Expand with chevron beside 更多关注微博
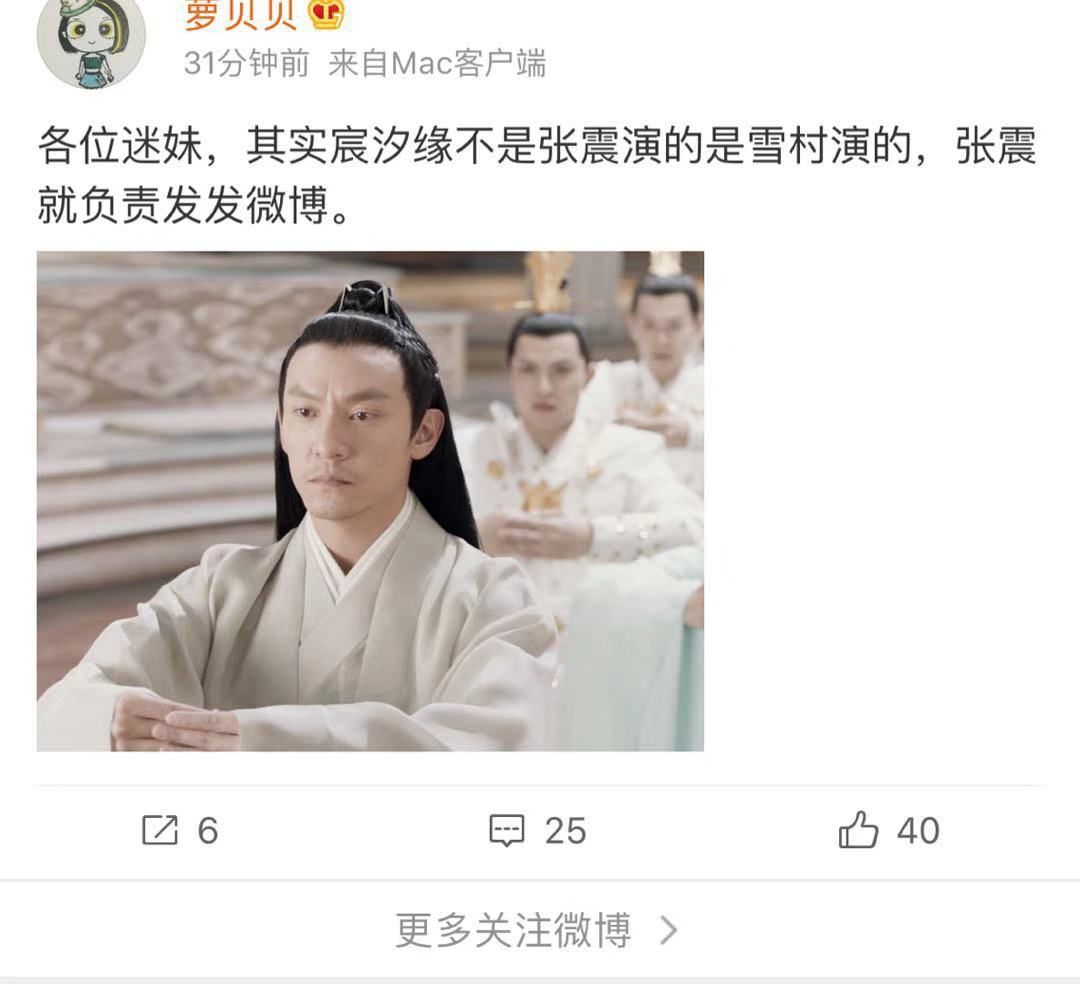Viewport: 1080px width, 984px height. pyautogui.click(x=669, y=930)
